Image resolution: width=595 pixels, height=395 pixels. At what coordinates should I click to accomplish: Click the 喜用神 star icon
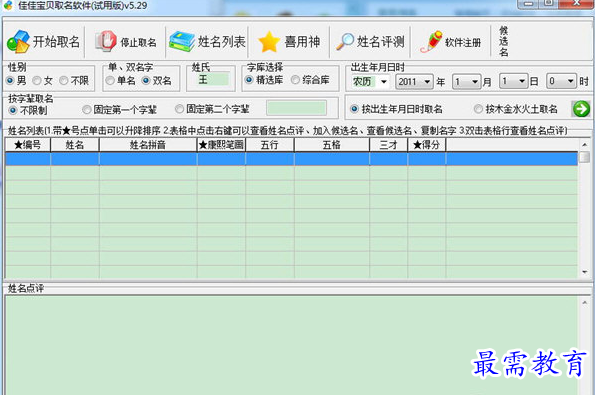coord(269,42)
